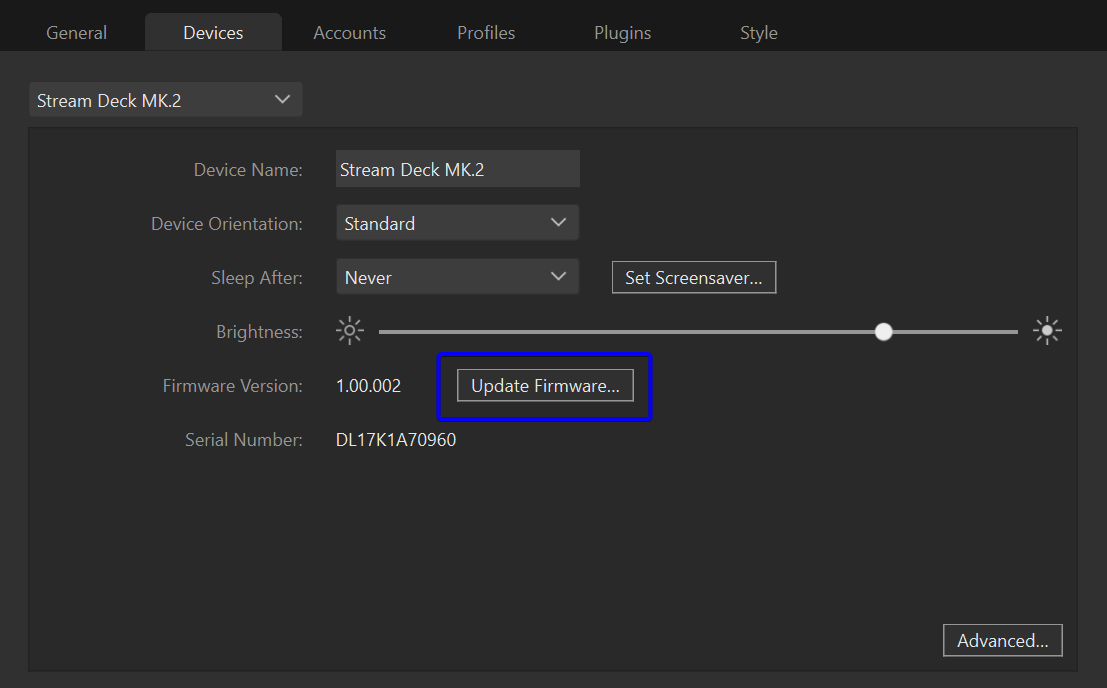Image resolution: width=1107 pixels, height=688 pixels.
Task: Expand the Device Orientation dropdown
Action: [457, 223]
